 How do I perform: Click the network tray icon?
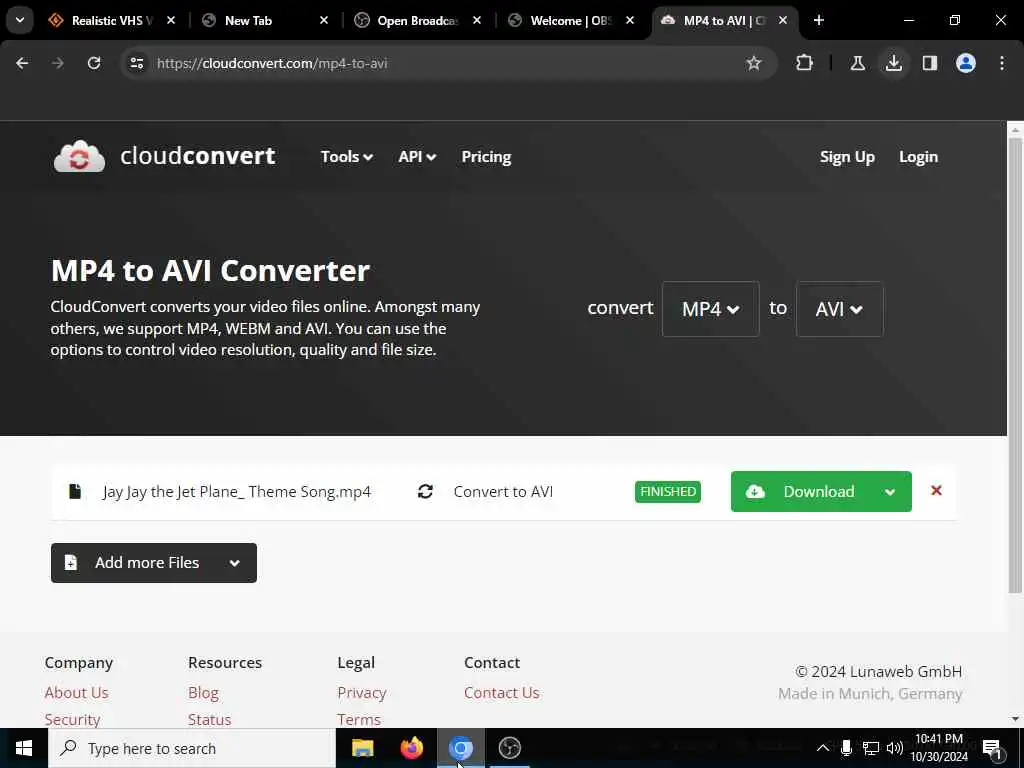[x=871, y=748]
